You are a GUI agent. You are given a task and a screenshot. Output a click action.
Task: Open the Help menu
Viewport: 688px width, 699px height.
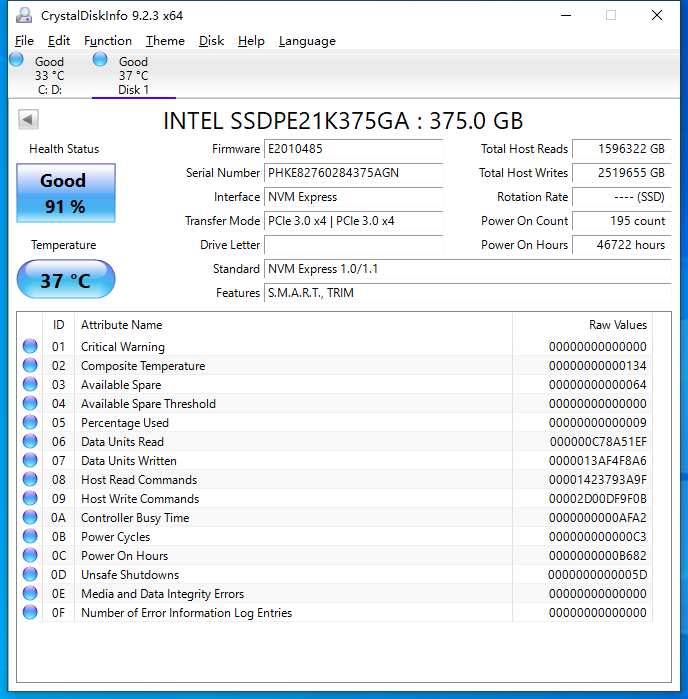[251, 41]
